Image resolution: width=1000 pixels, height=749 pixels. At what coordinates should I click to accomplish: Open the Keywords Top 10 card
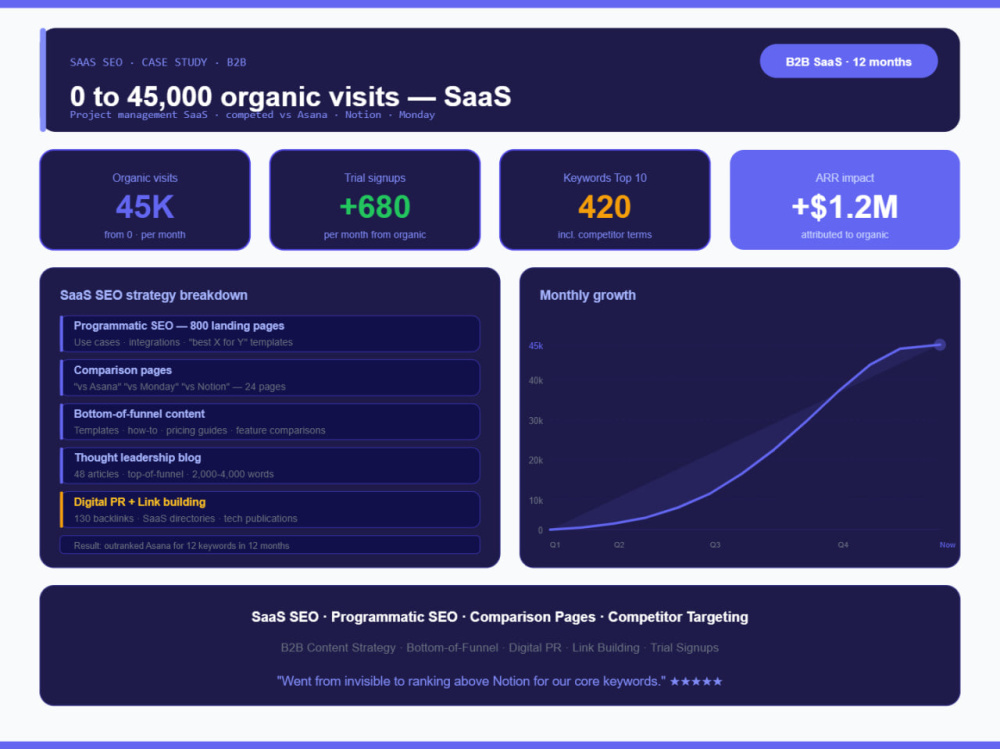point(605,200)
